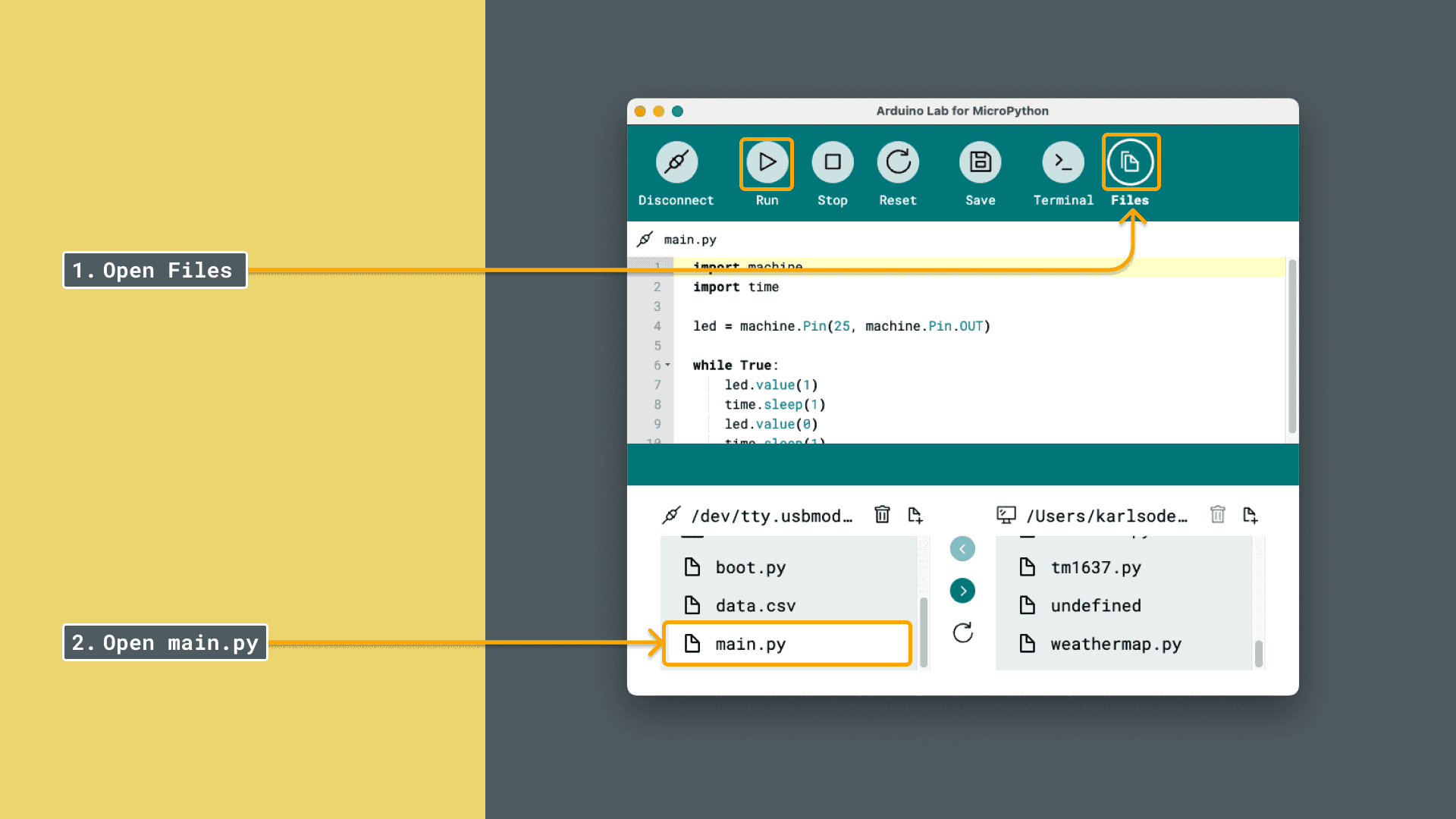The width and height of the screenshot is (1456, 819).
Task: Click the Save icon
Action: pos(979,162)
